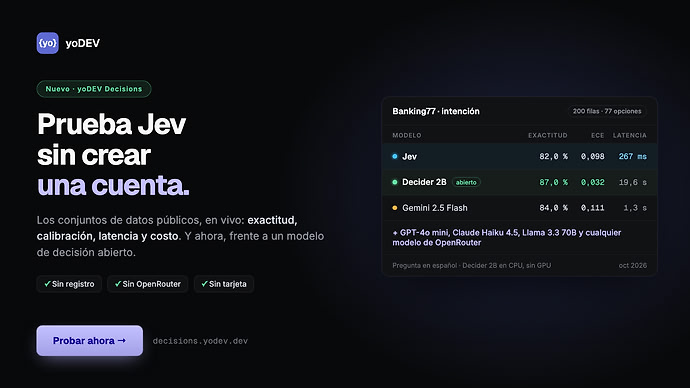690x388 pixels.
Task: Click the Jev 267 ms latency value
Action: 633,156
